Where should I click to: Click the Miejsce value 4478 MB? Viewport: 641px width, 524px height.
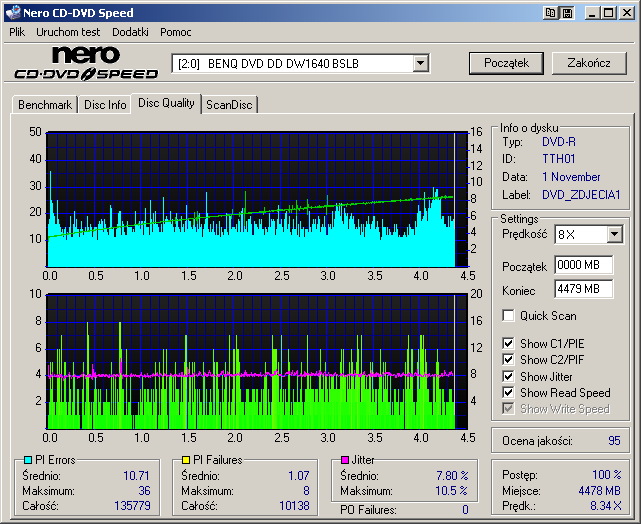tap(599, 490)
